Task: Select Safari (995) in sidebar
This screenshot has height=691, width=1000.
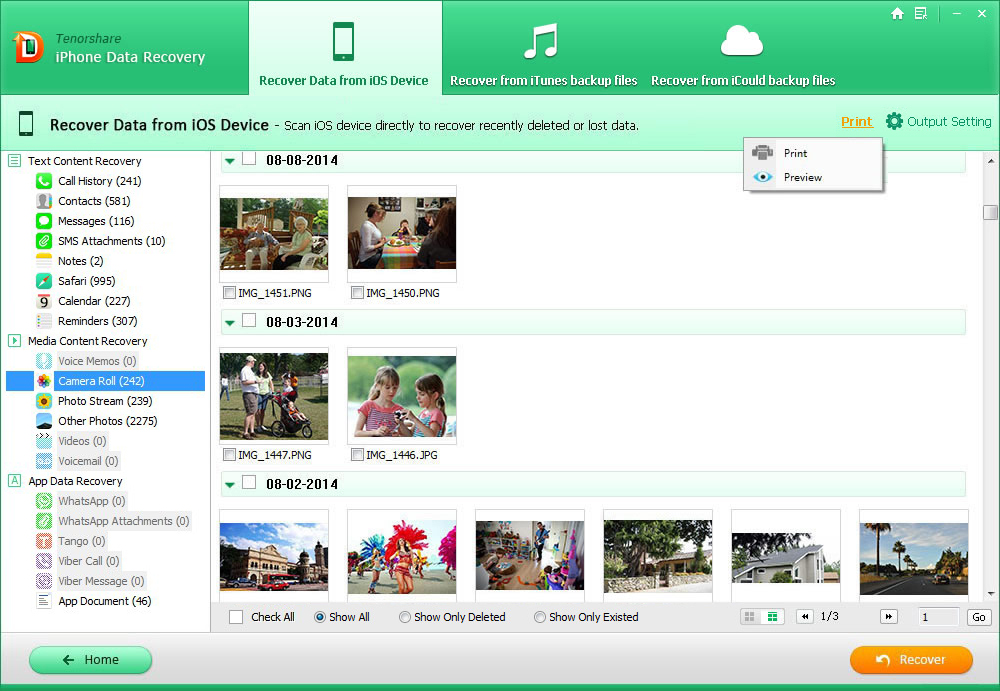Action: pos(87,281)
